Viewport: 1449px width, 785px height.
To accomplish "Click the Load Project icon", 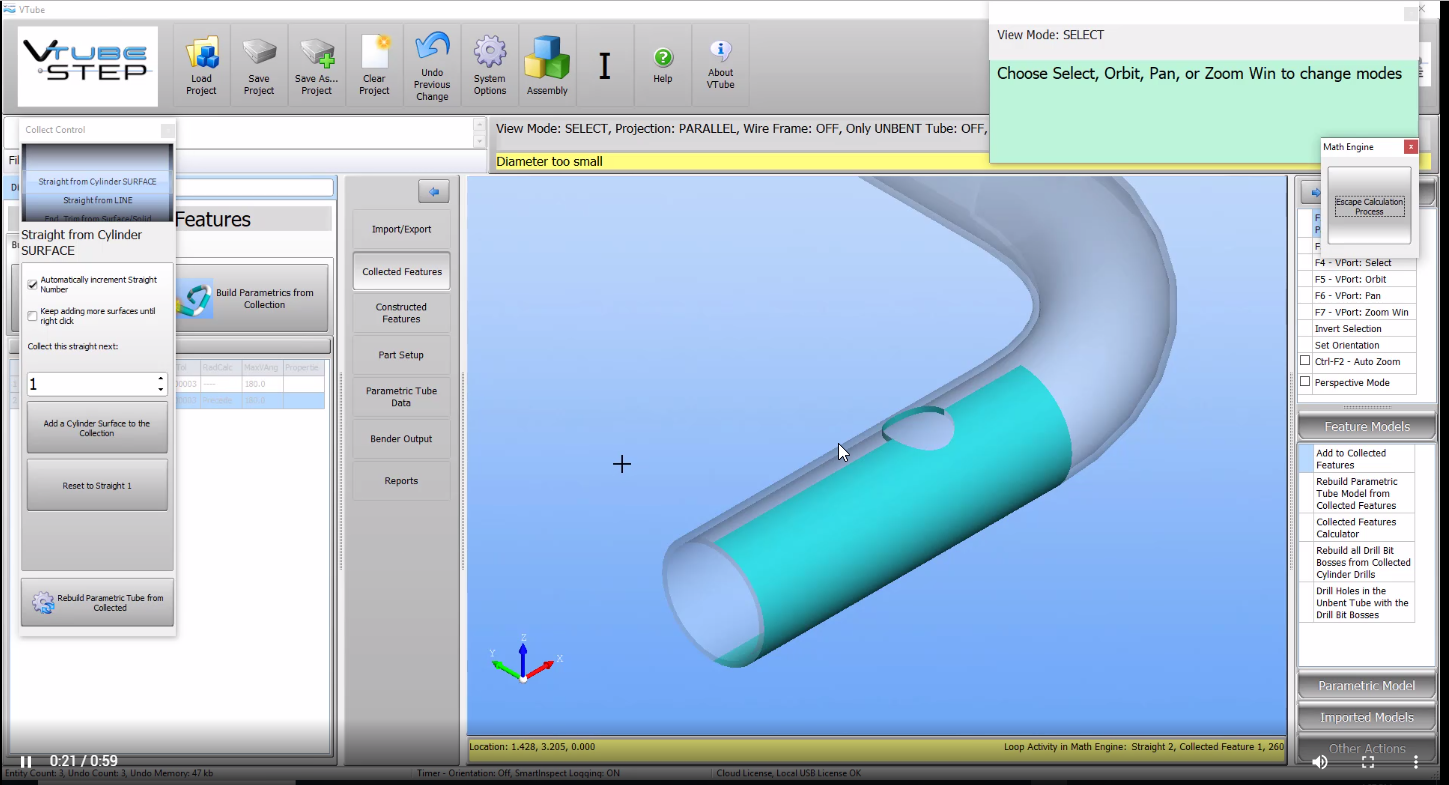I will (201, 52).
